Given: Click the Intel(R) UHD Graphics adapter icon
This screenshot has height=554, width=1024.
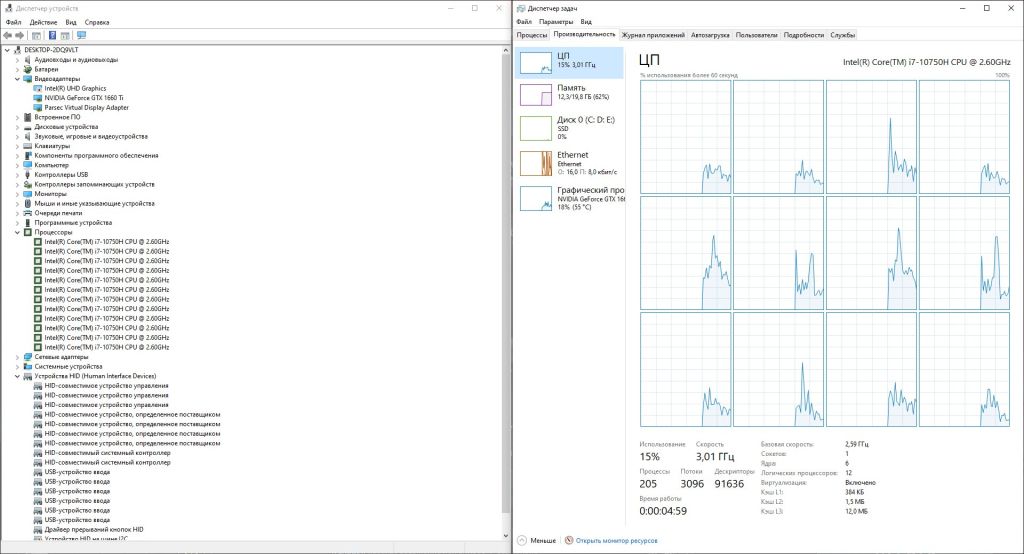Looking at the screenshot, I should [38, 88].
